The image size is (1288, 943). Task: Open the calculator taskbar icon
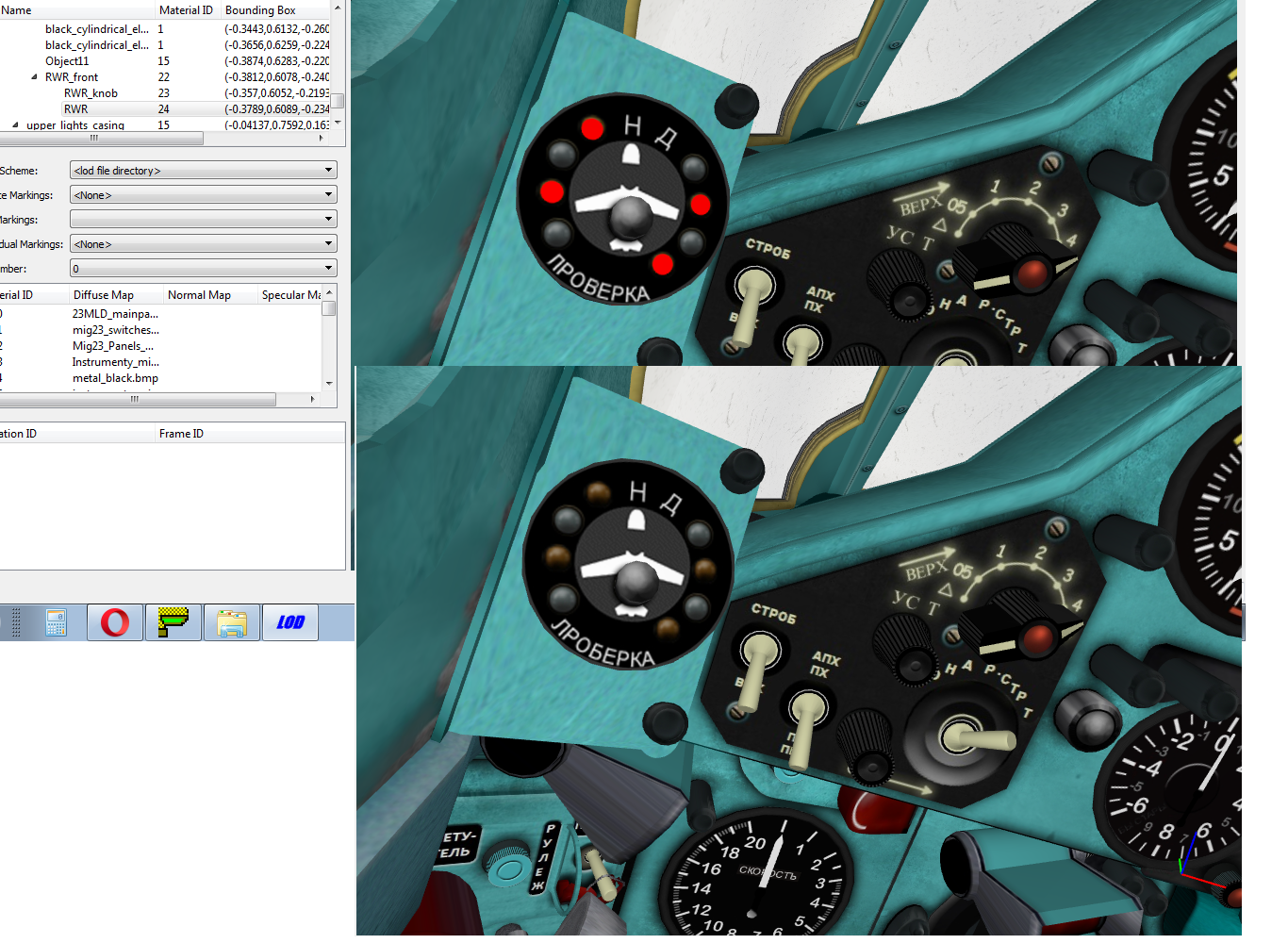point(57,622)
